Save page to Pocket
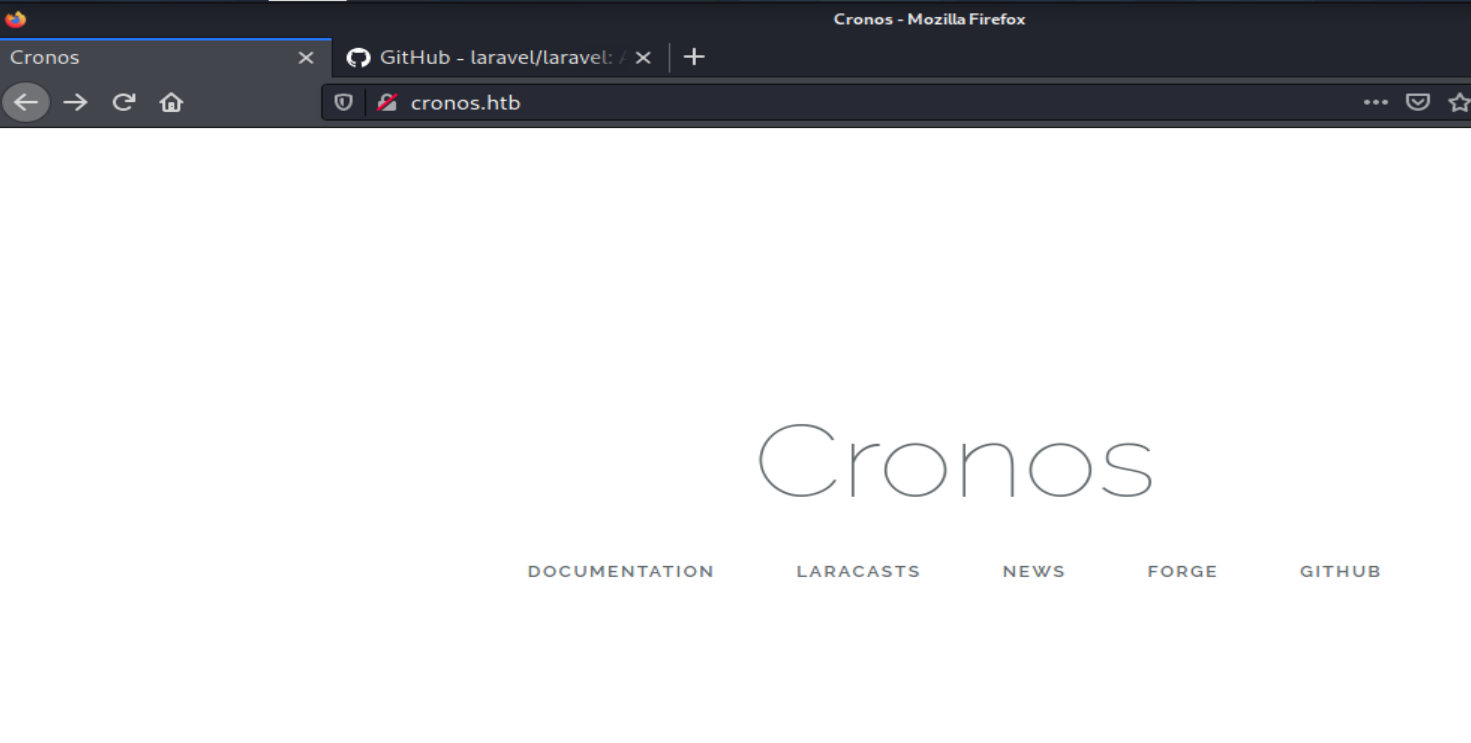This screenshot has height=743, width=1471. [x=1418, y=102]
